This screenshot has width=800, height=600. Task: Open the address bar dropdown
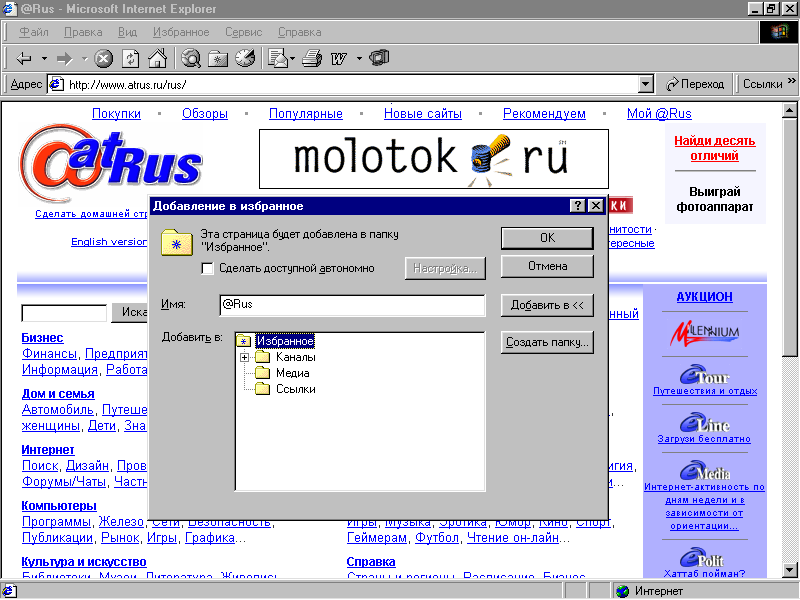pyautogui.click(x=646, y=84)
